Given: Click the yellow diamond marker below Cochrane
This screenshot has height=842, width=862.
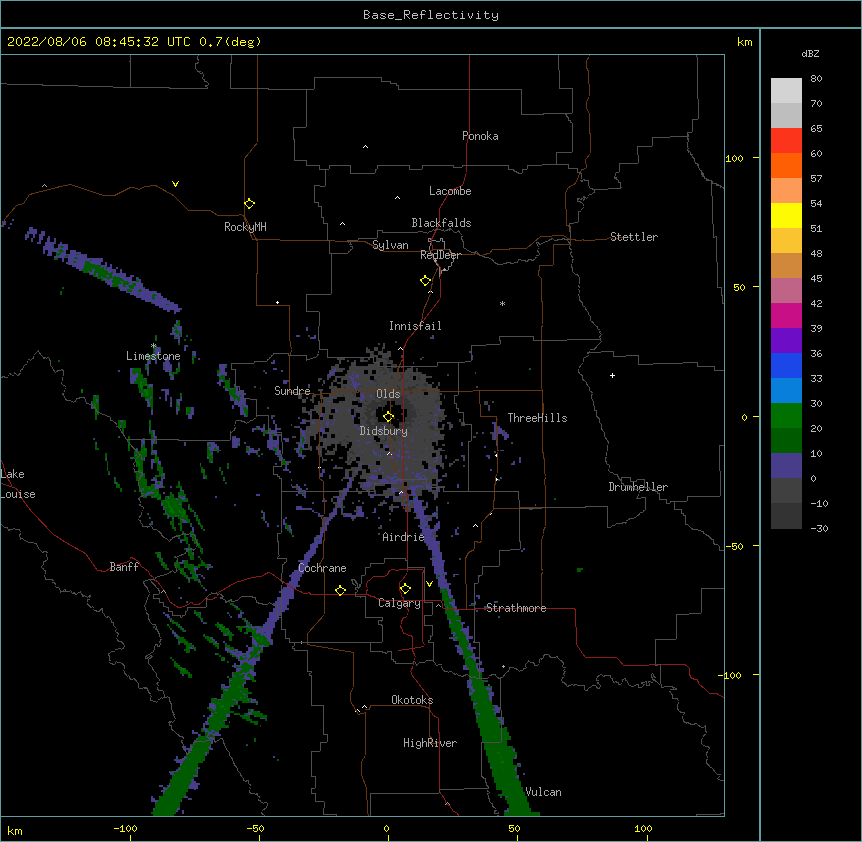Looking at the screenshot, I should coord(340,590).
